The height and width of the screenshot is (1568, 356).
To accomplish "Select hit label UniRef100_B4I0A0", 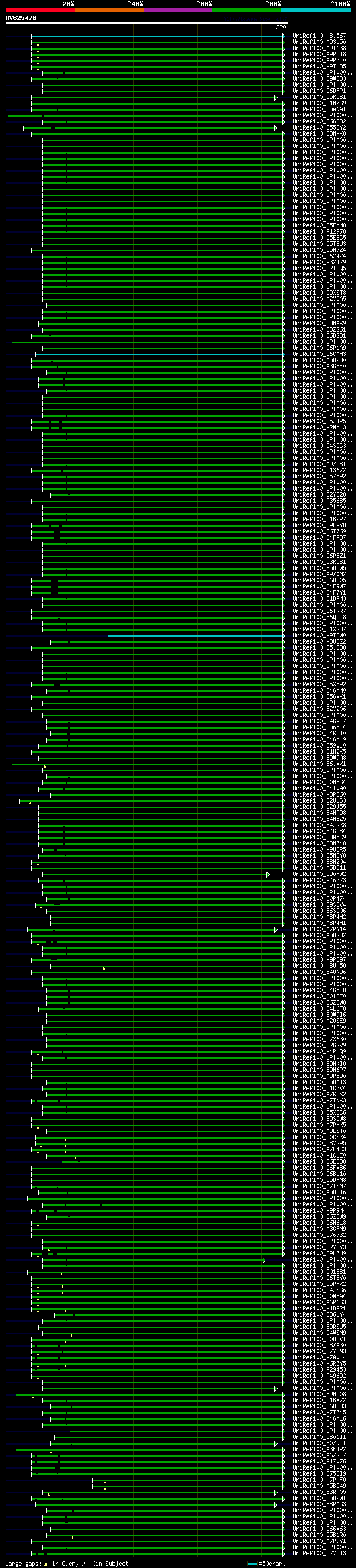I will [319, 788].
